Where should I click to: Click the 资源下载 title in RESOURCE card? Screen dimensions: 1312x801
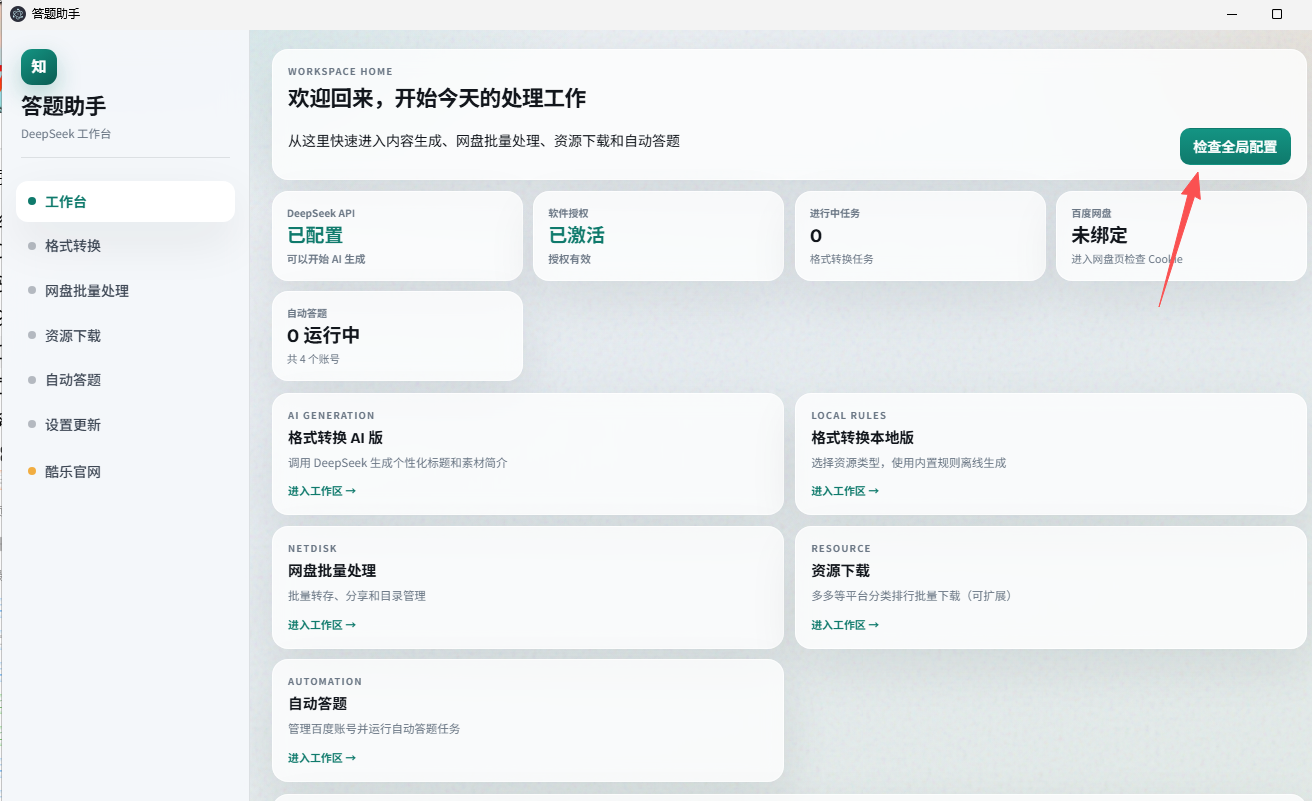[x=840, y=571]
